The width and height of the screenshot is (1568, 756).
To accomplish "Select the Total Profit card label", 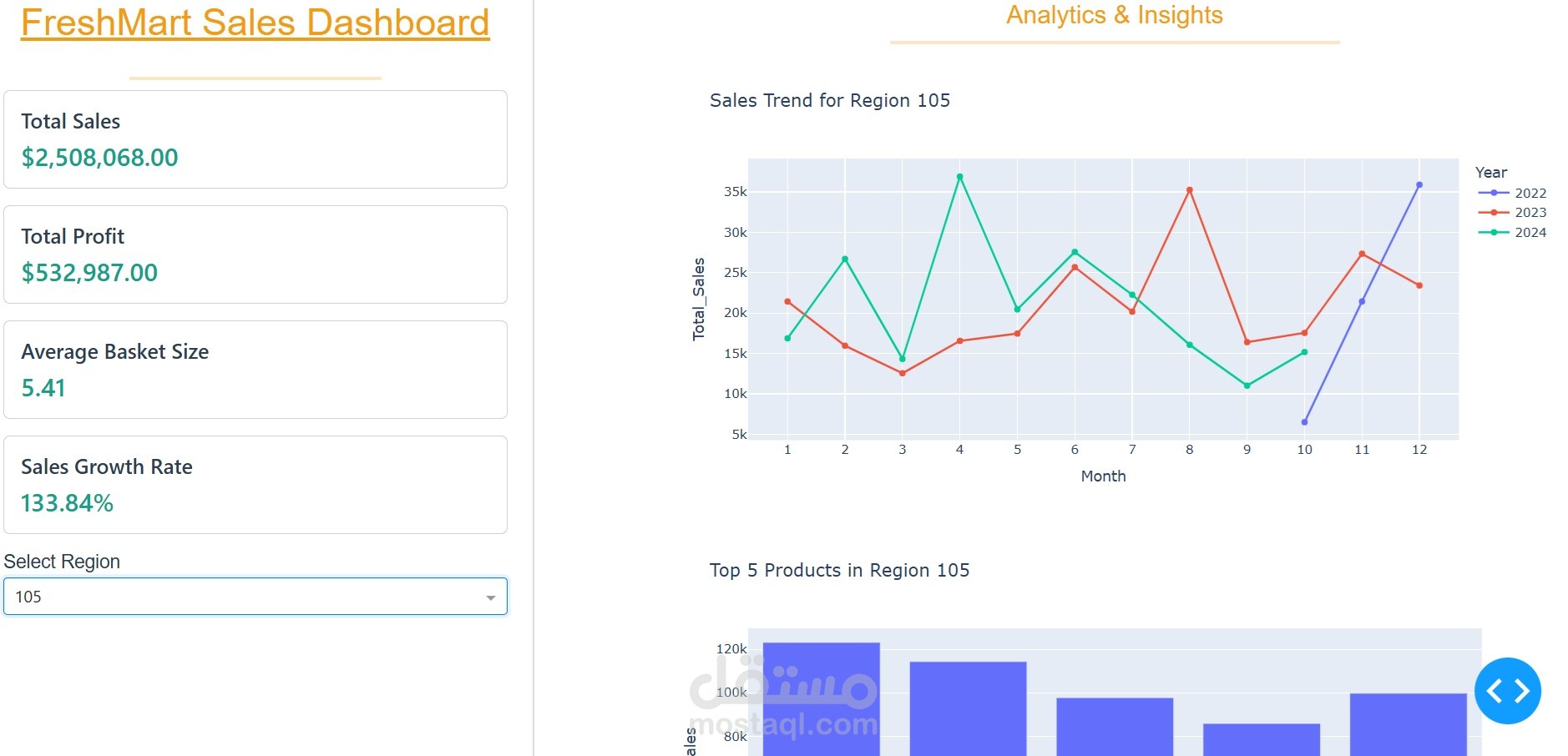I will pos(73,237).
